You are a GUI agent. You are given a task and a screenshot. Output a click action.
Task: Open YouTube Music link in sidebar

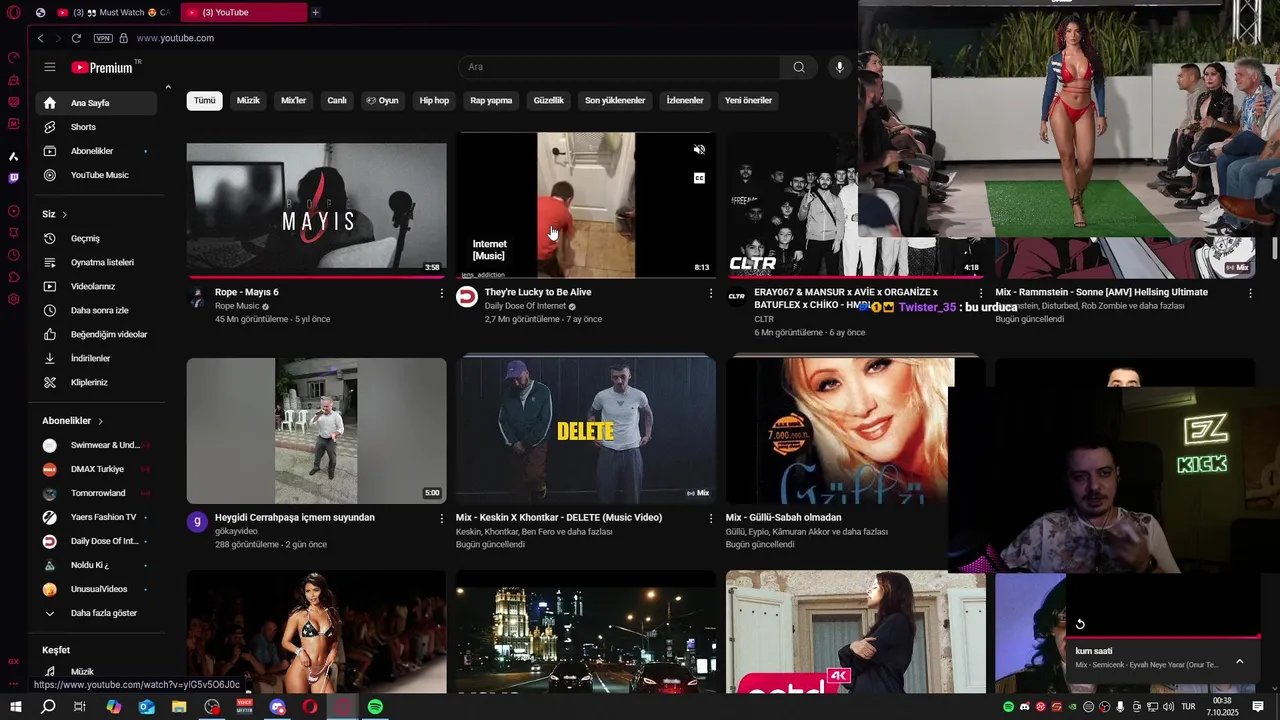pos(95,175)
